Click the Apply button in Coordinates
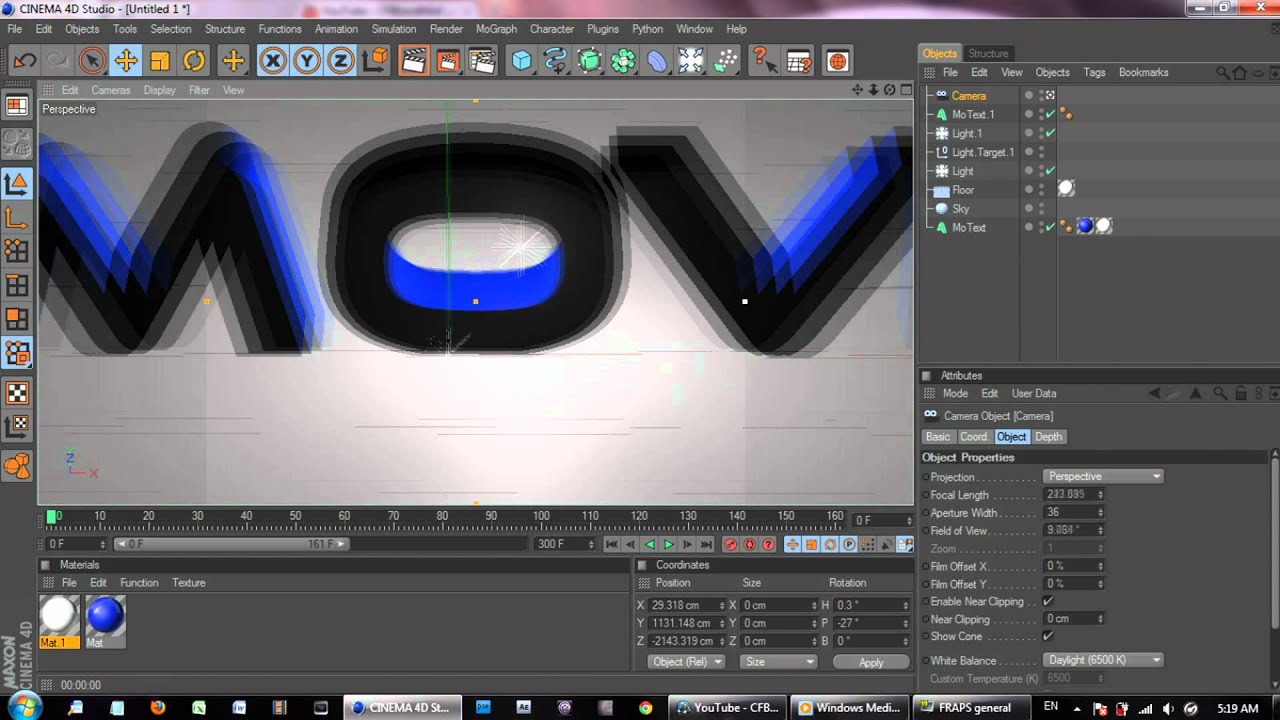1280x720 pixels. tap(871, 662)
